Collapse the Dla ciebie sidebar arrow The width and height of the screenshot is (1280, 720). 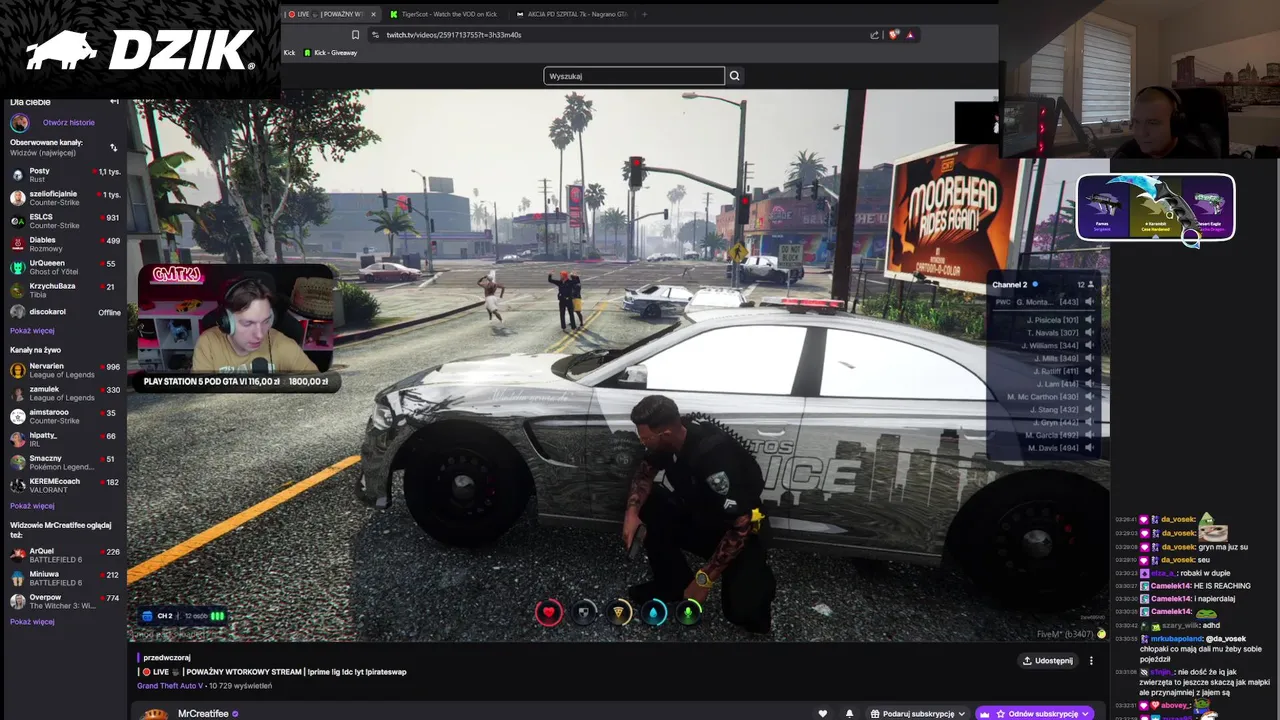pyautogui.click(x=114, y=102)
